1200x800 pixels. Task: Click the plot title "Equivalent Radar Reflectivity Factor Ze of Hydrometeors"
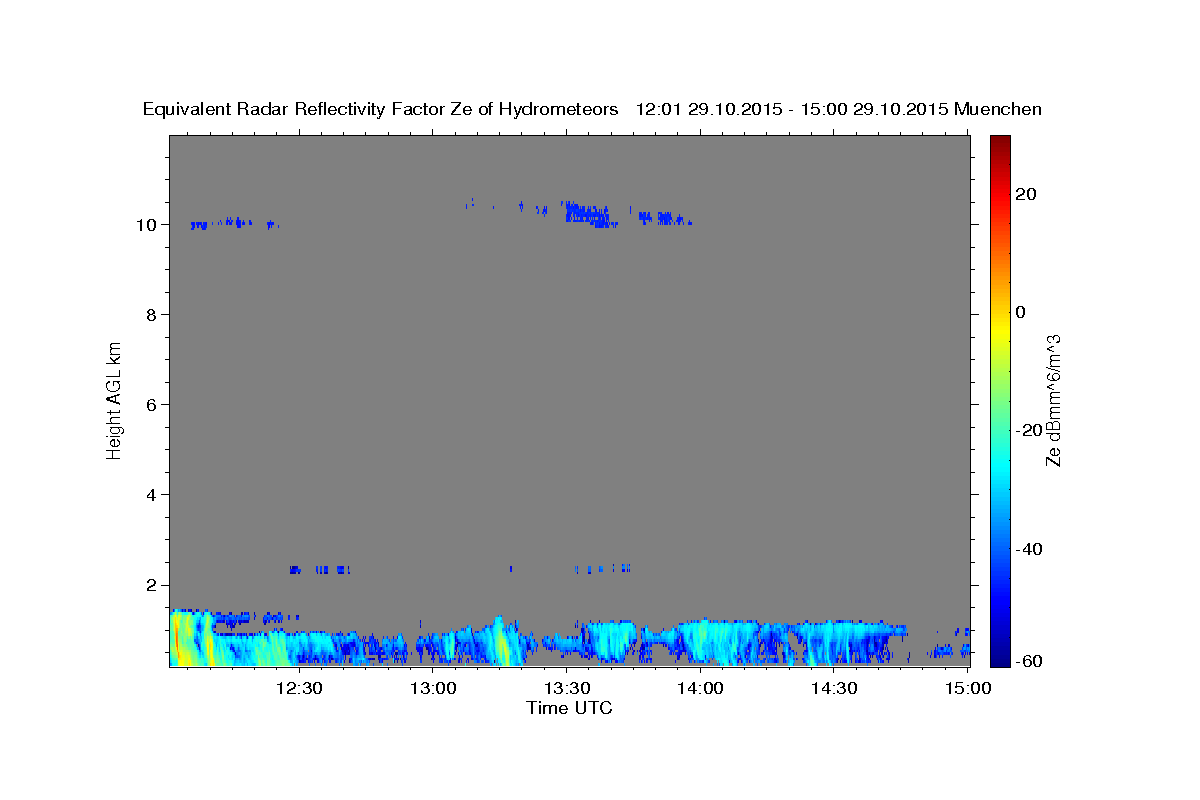coord(380,109)
